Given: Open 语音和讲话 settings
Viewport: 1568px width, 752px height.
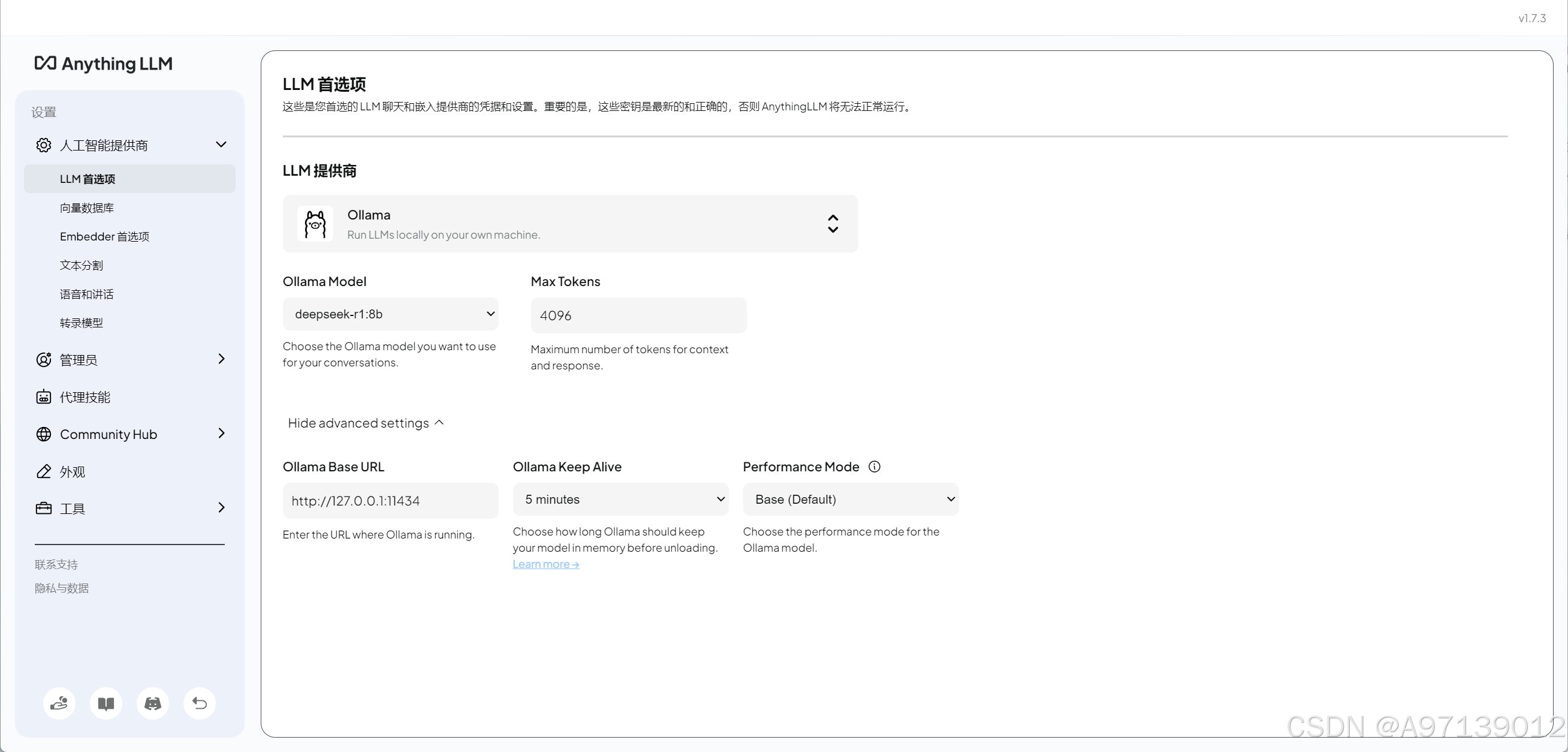Looking at the screenshot, I should [x=87, y=294].
